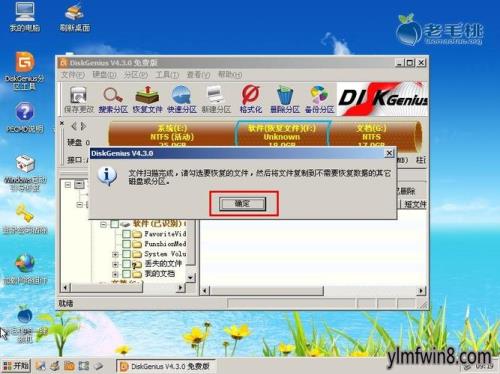
Task: Check the FavoriteVid folder checkbox
Action: (126, 234)
